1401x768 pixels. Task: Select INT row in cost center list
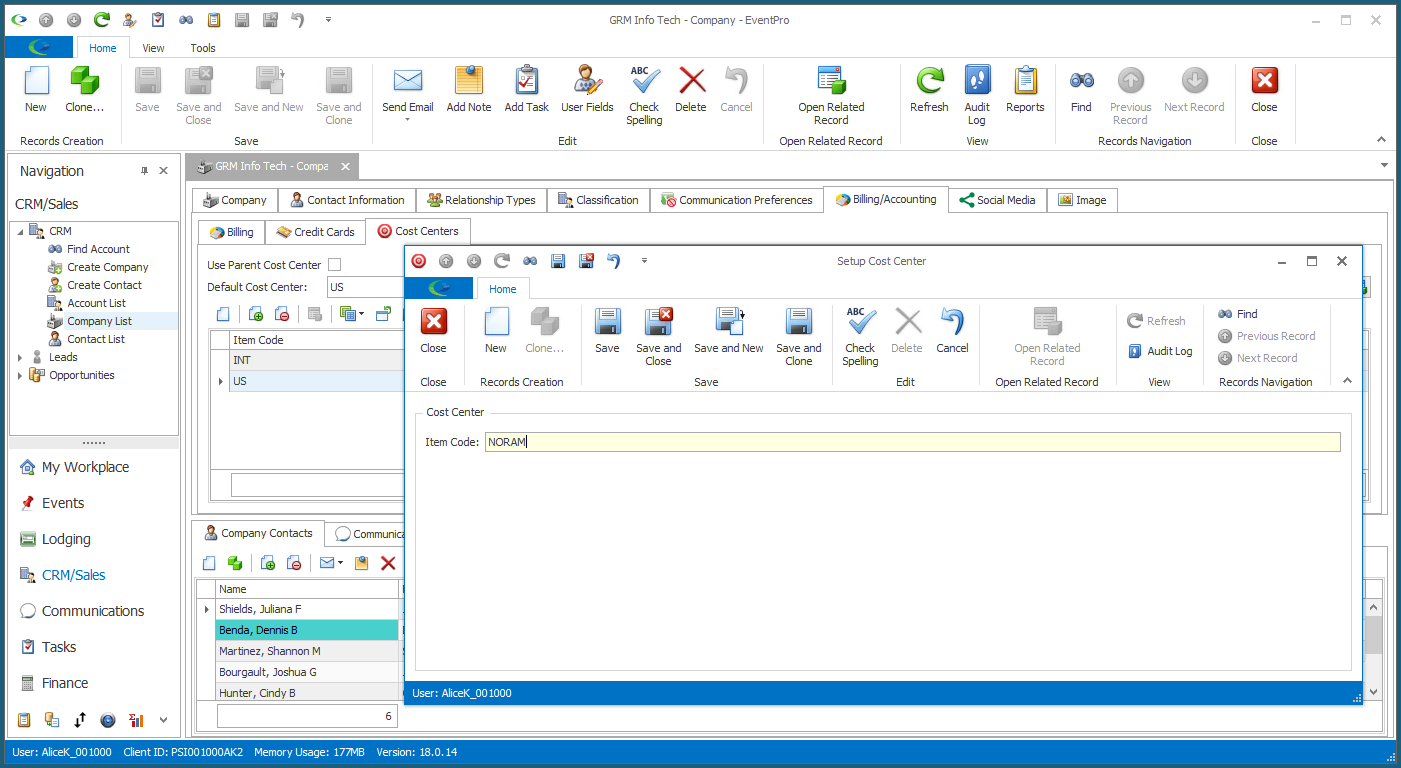pyautogui.click(x=317, y=360)
